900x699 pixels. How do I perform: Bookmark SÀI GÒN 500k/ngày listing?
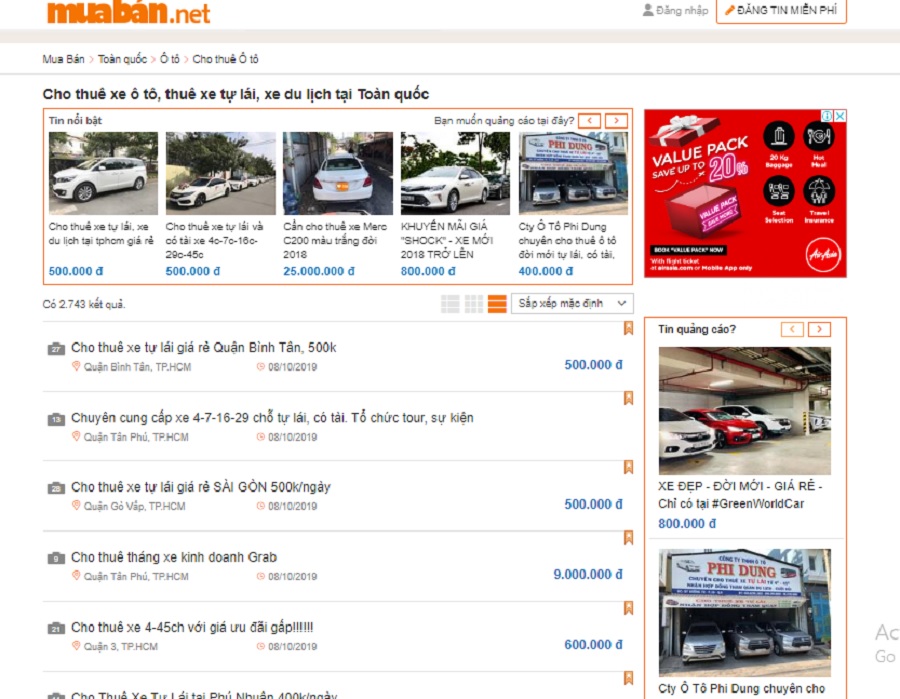629,467
